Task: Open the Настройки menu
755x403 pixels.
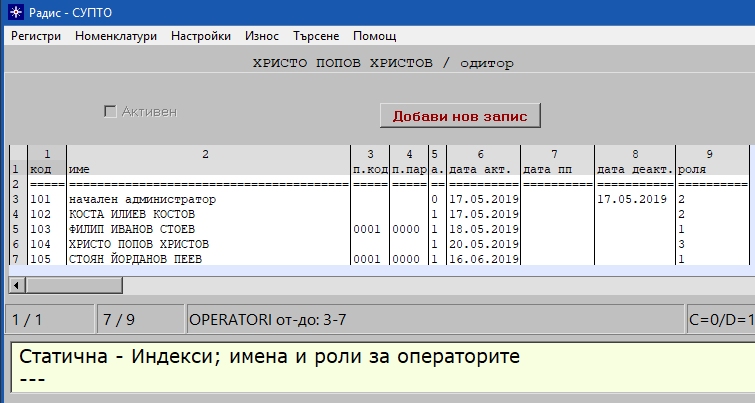Action: pos(201,36)
